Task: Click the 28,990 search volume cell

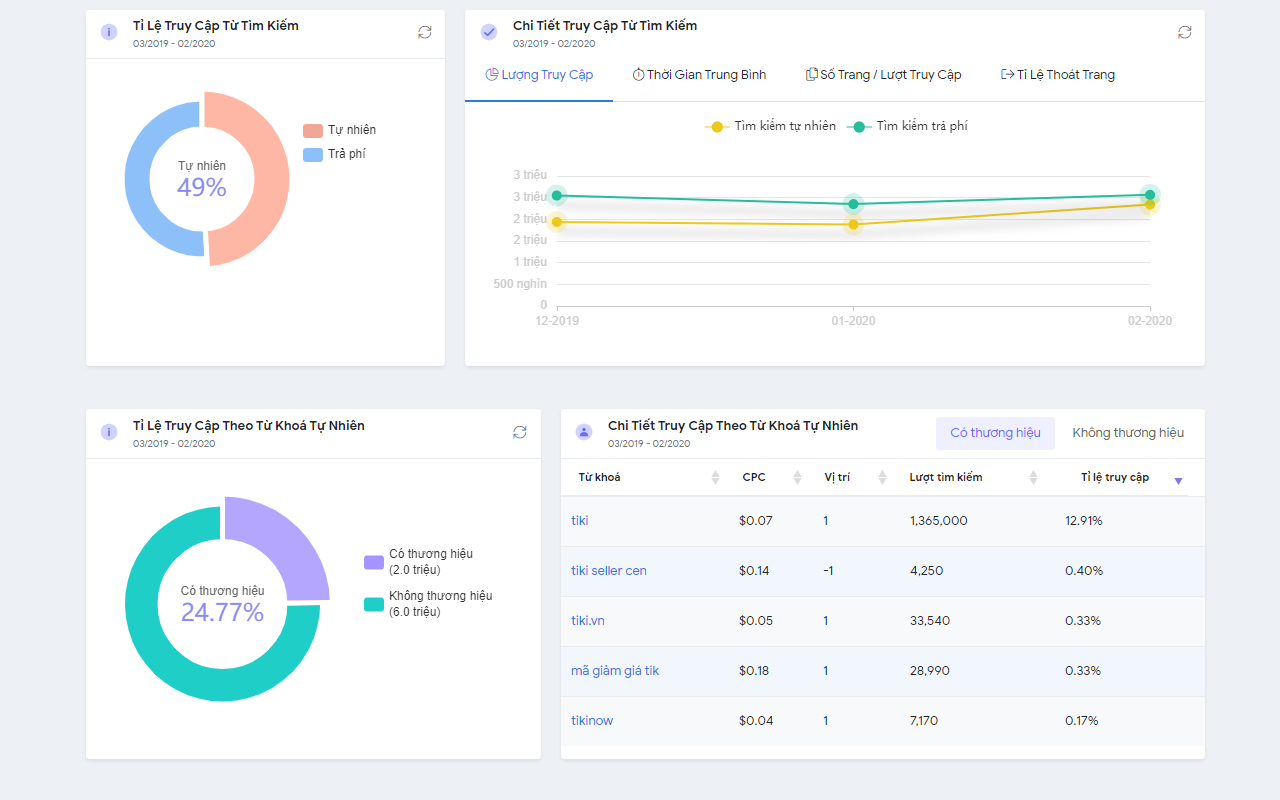Action: (x=930, y=671)
